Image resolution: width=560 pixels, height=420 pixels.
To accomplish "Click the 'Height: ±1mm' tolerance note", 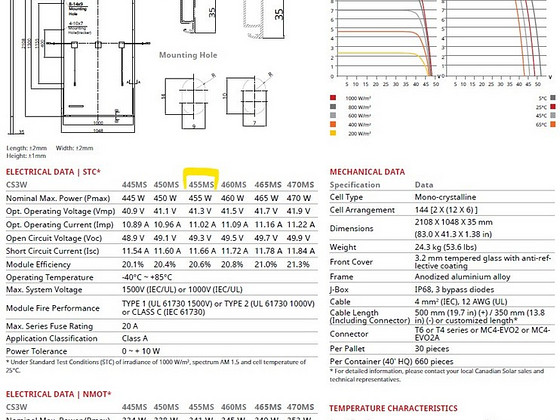I will point(26,156).
